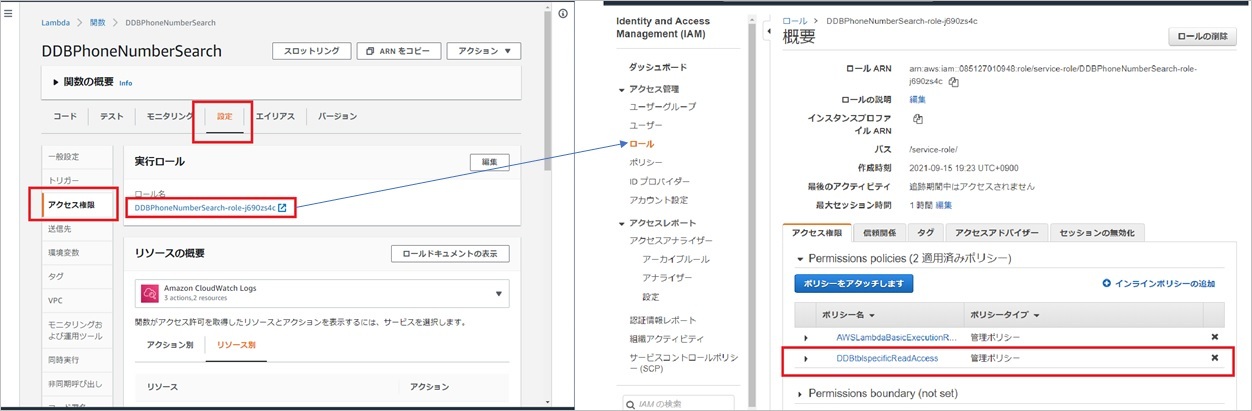Open the タグ tab in IAM role
Image resolution: width=1252 pixels, height=411 pixels.
[x=925, y=232]
